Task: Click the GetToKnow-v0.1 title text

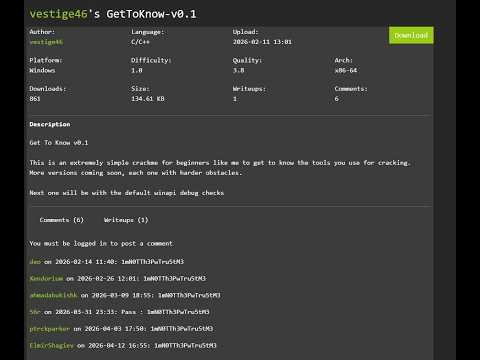Action: tap(151, 14)
